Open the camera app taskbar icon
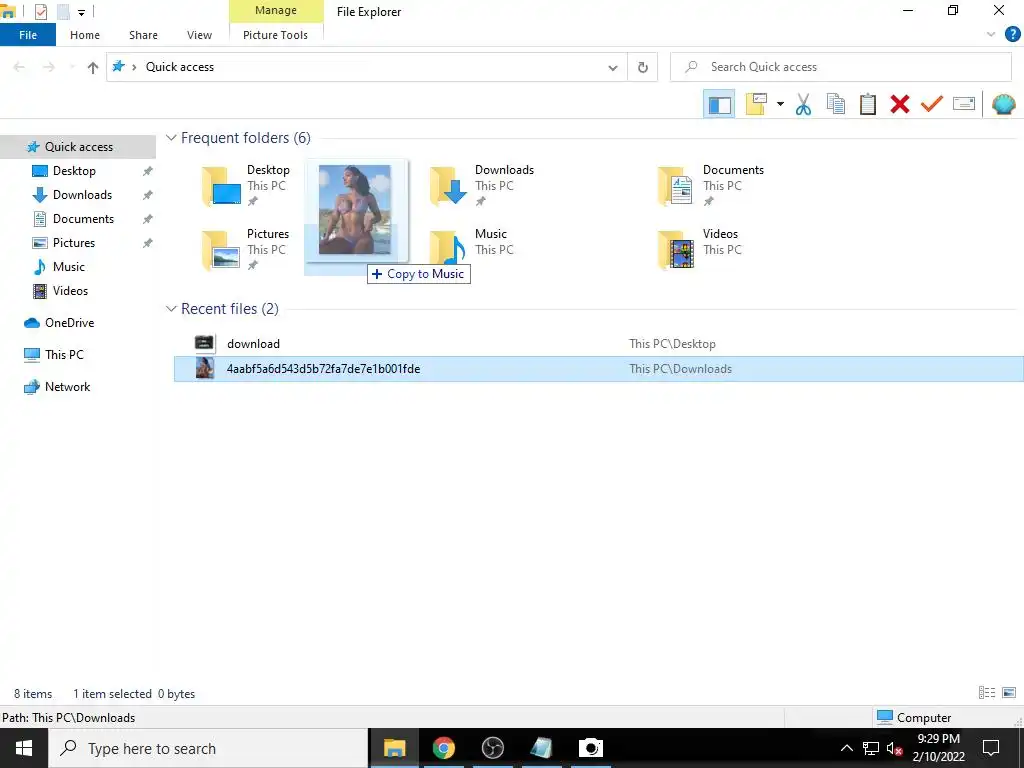1024x768 pixels. tap(590, 748)
